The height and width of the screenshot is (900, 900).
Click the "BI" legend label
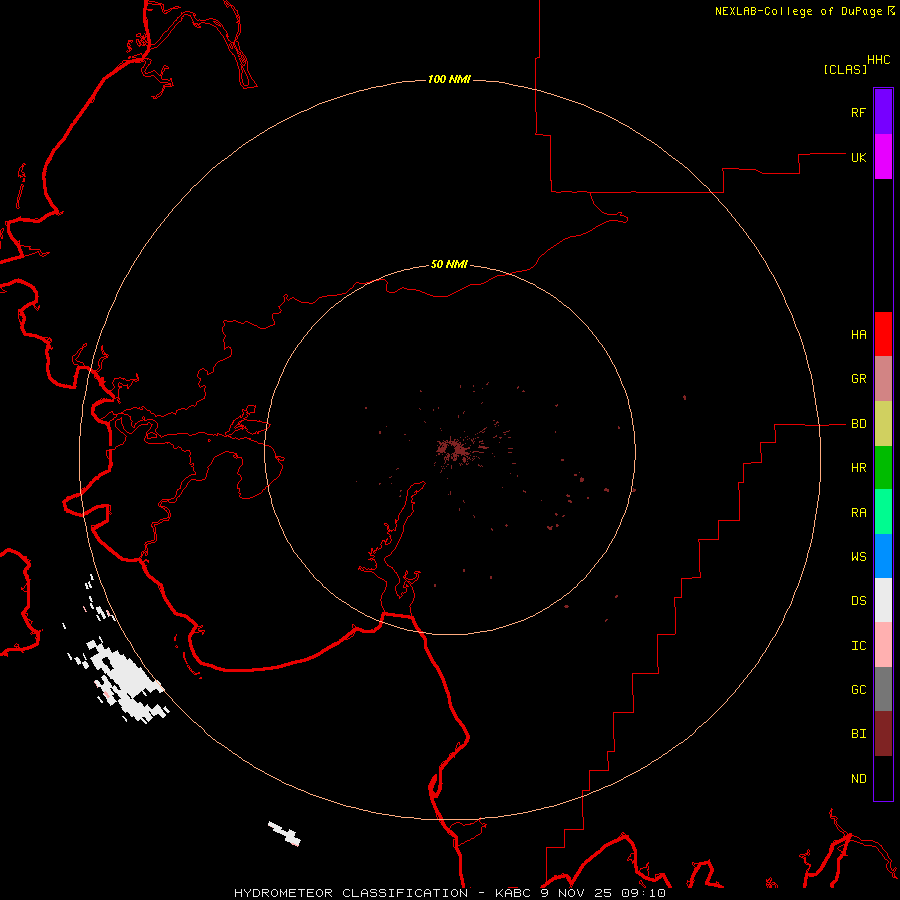coord(858,734)
